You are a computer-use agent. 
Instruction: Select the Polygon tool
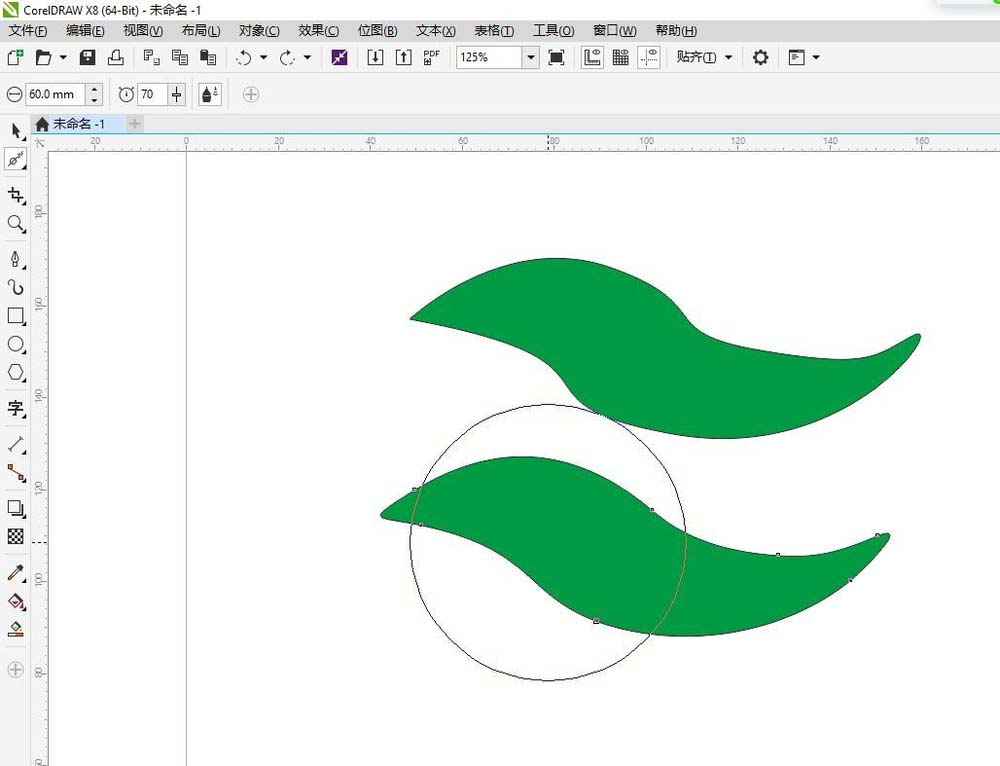(x=15, y=372)
